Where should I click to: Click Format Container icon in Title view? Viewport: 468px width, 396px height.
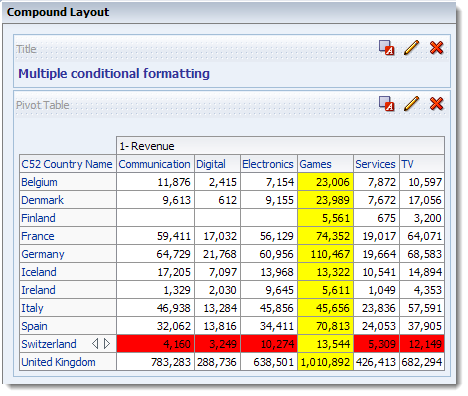click(x=387, y=48)
